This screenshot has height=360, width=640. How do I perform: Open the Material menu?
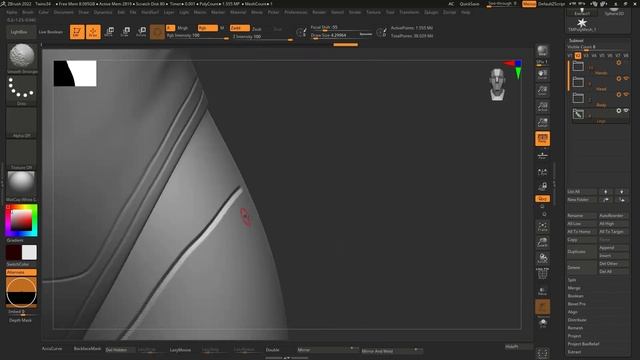pyautogui.click(x=238, y=12)
